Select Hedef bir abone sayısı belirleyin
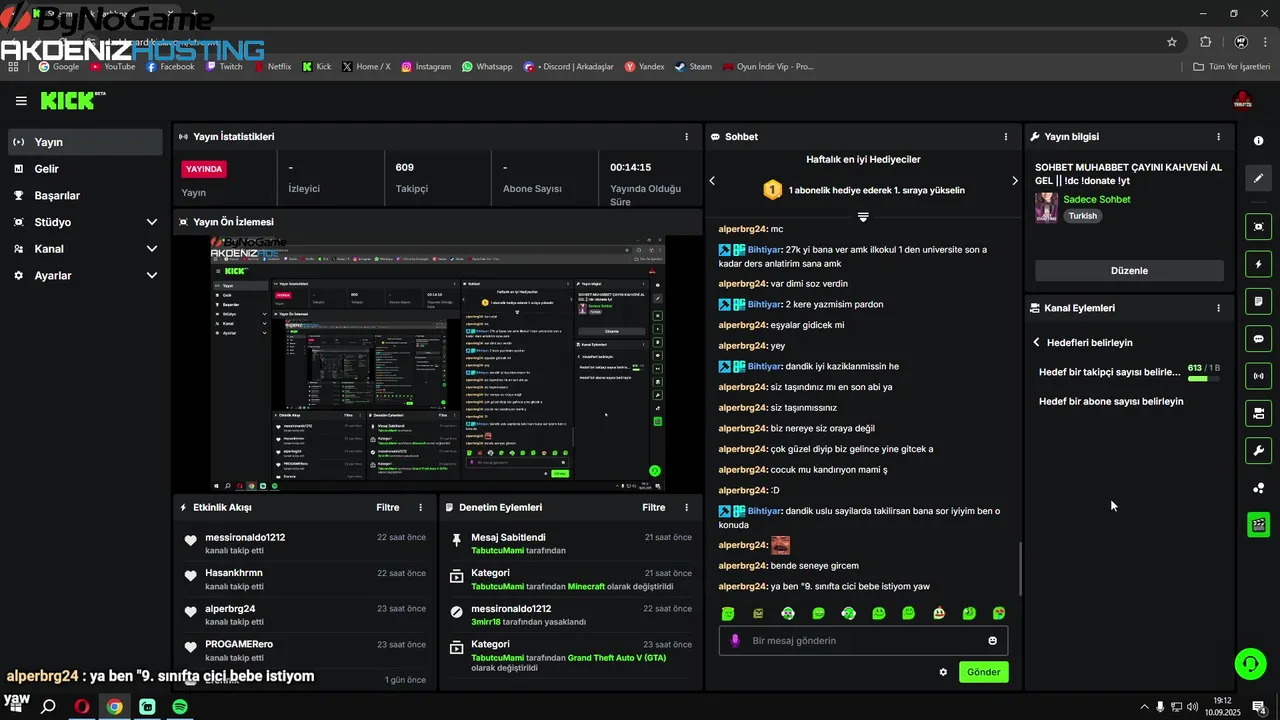 [1111, 401]
